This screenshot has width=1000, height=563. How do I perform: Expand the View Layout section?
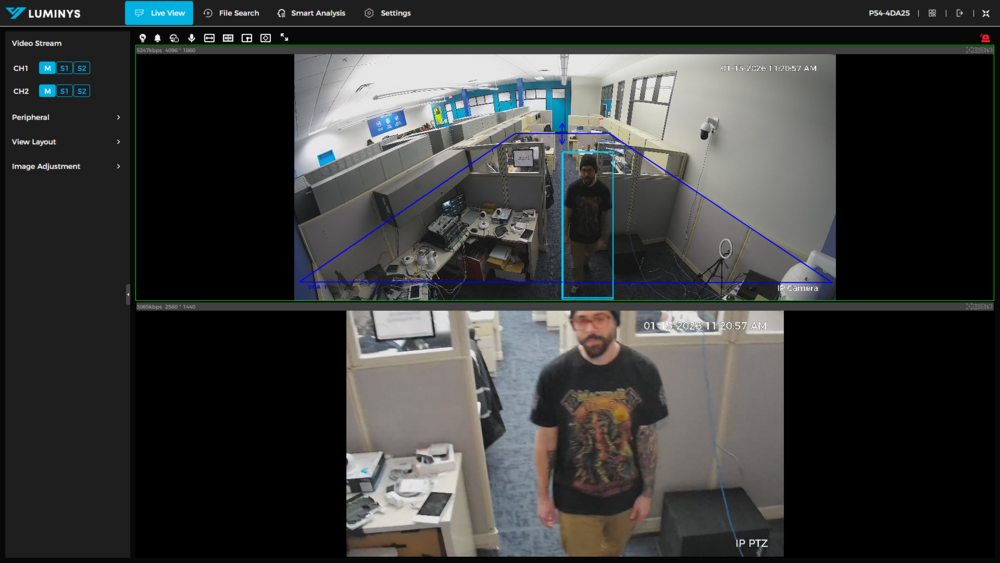point(66,142)
